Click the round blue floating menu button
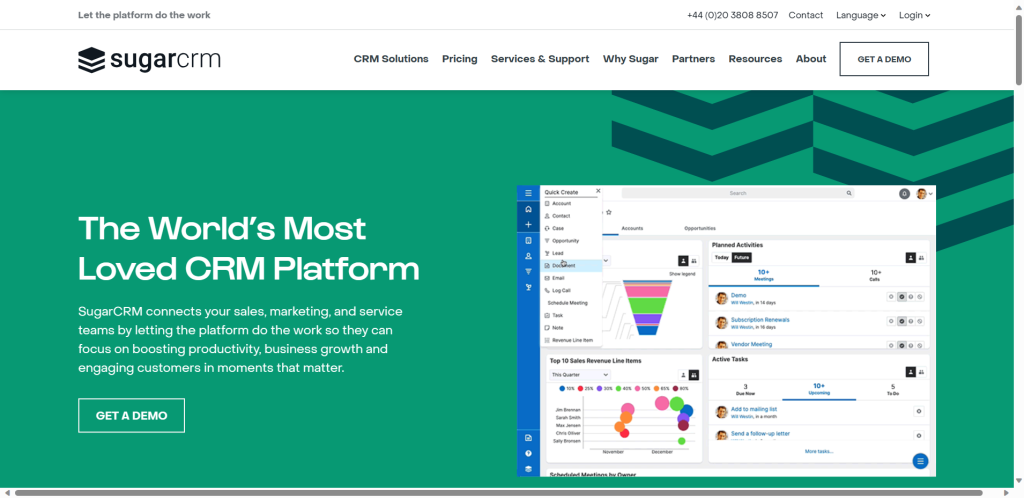This screenshot has width=1024, height=498. coord(920,461)
